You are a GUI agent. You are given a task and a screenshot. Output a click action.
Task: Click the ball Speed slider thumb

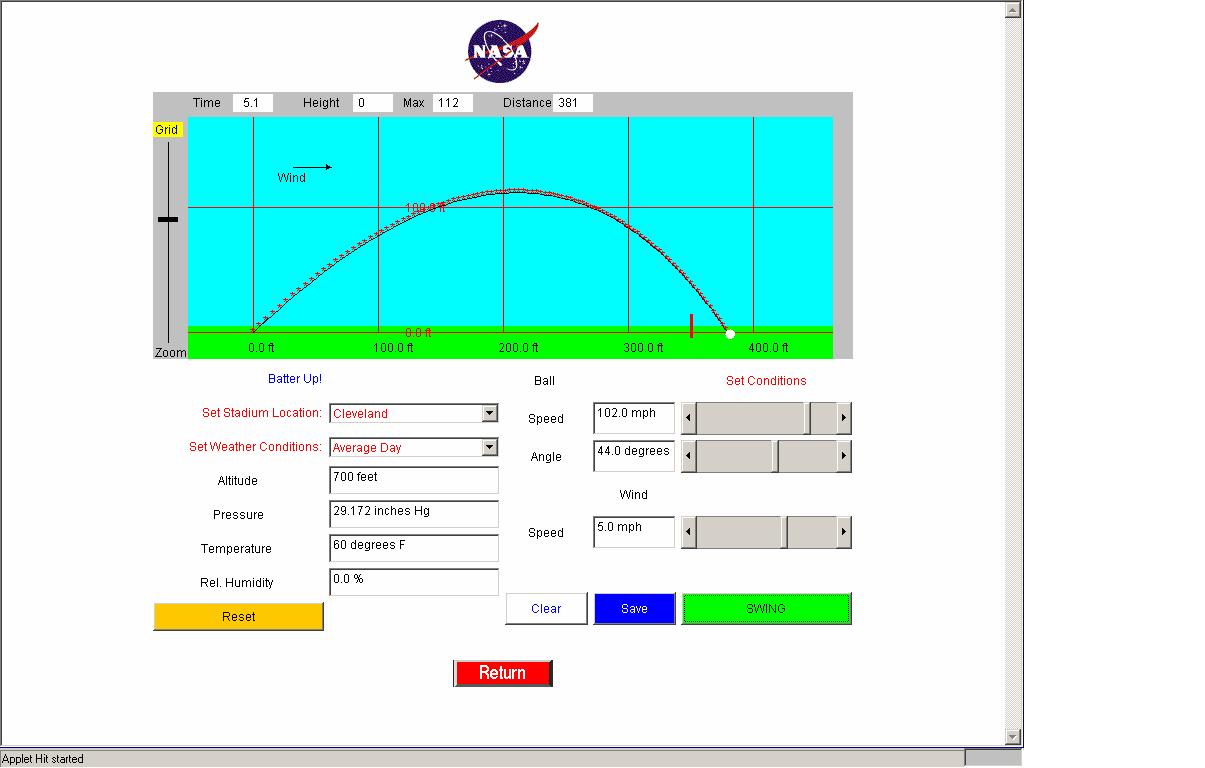[807, 418]
